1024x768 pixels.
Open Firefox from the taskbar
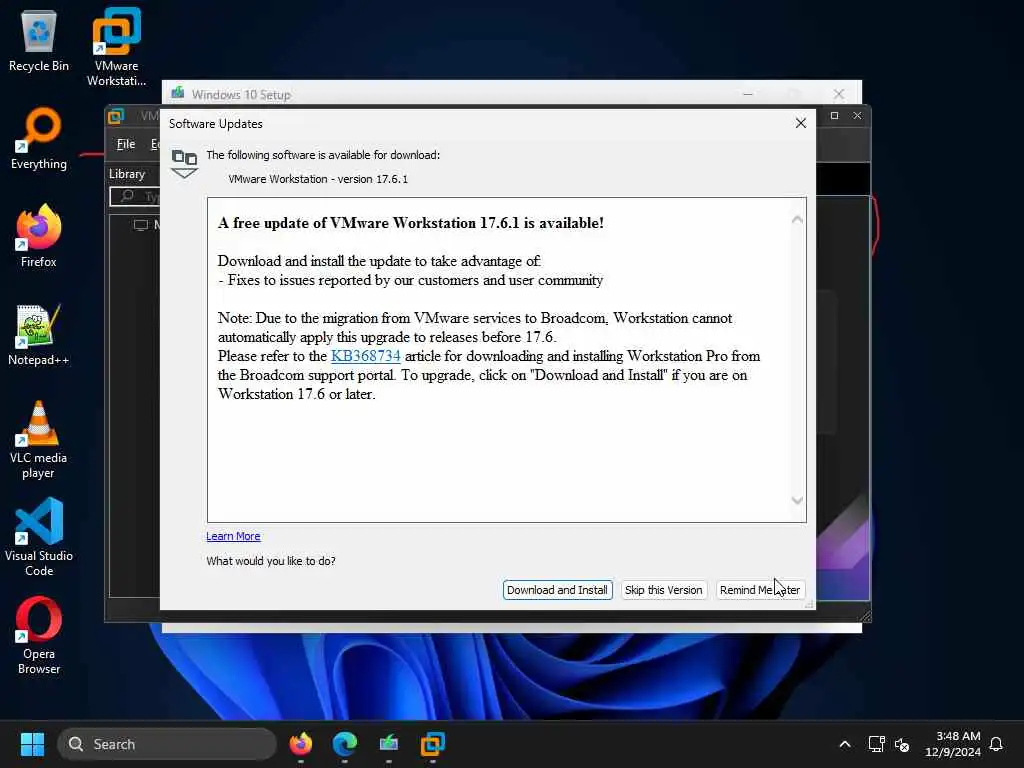[300, 744]
